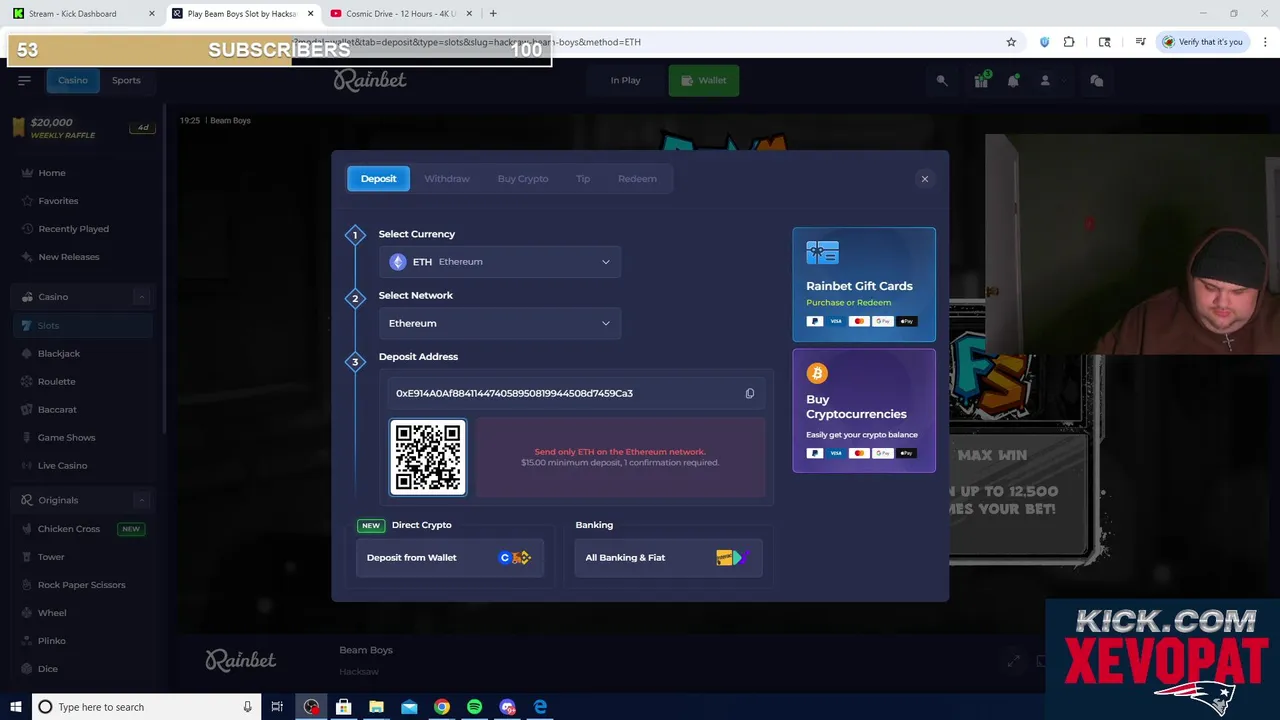
Task: Open the Redeem tab
Action: pyautogui.click(x=637, y=179)
